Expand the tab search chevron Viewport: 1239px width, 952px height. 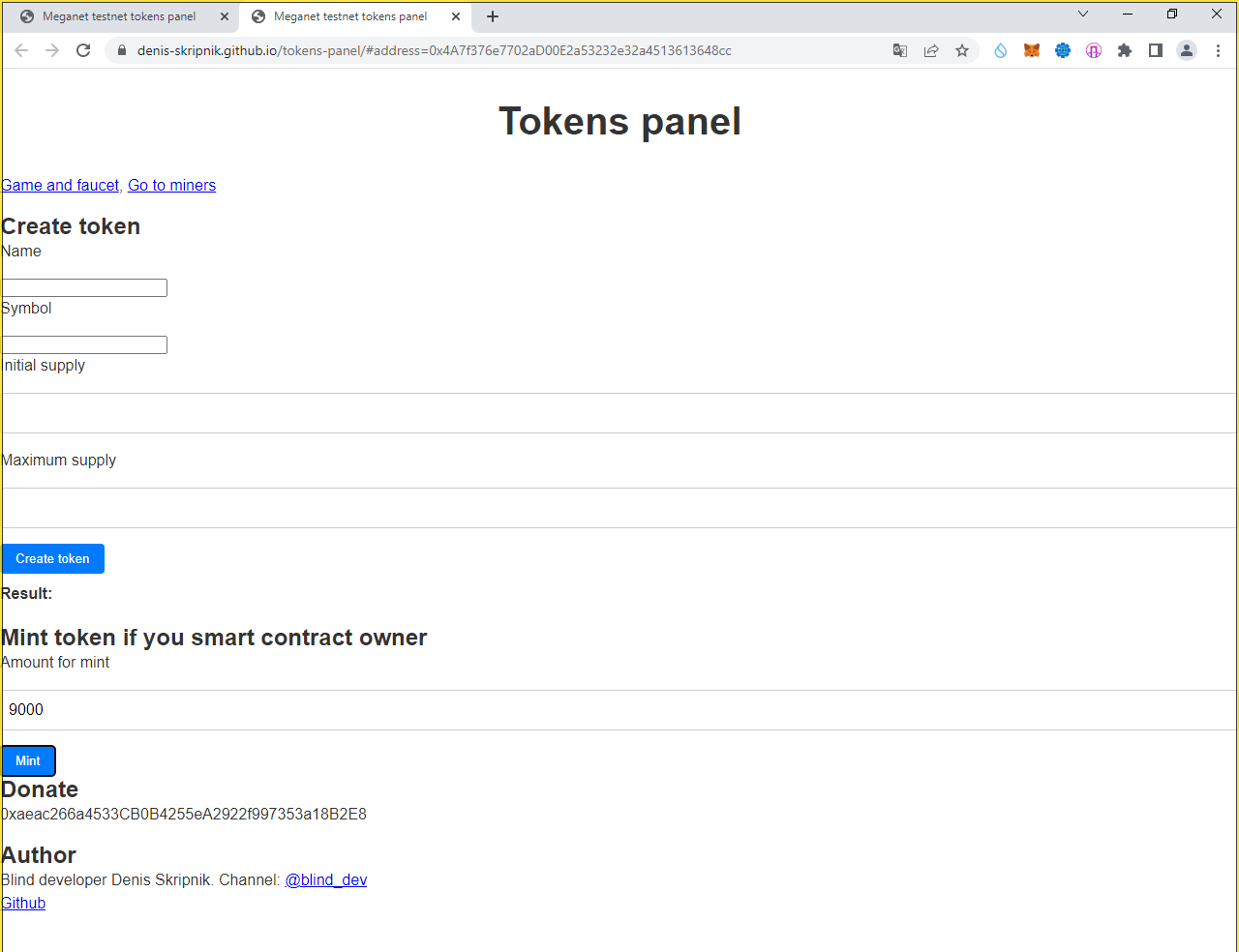click(x=1083, y=15)
